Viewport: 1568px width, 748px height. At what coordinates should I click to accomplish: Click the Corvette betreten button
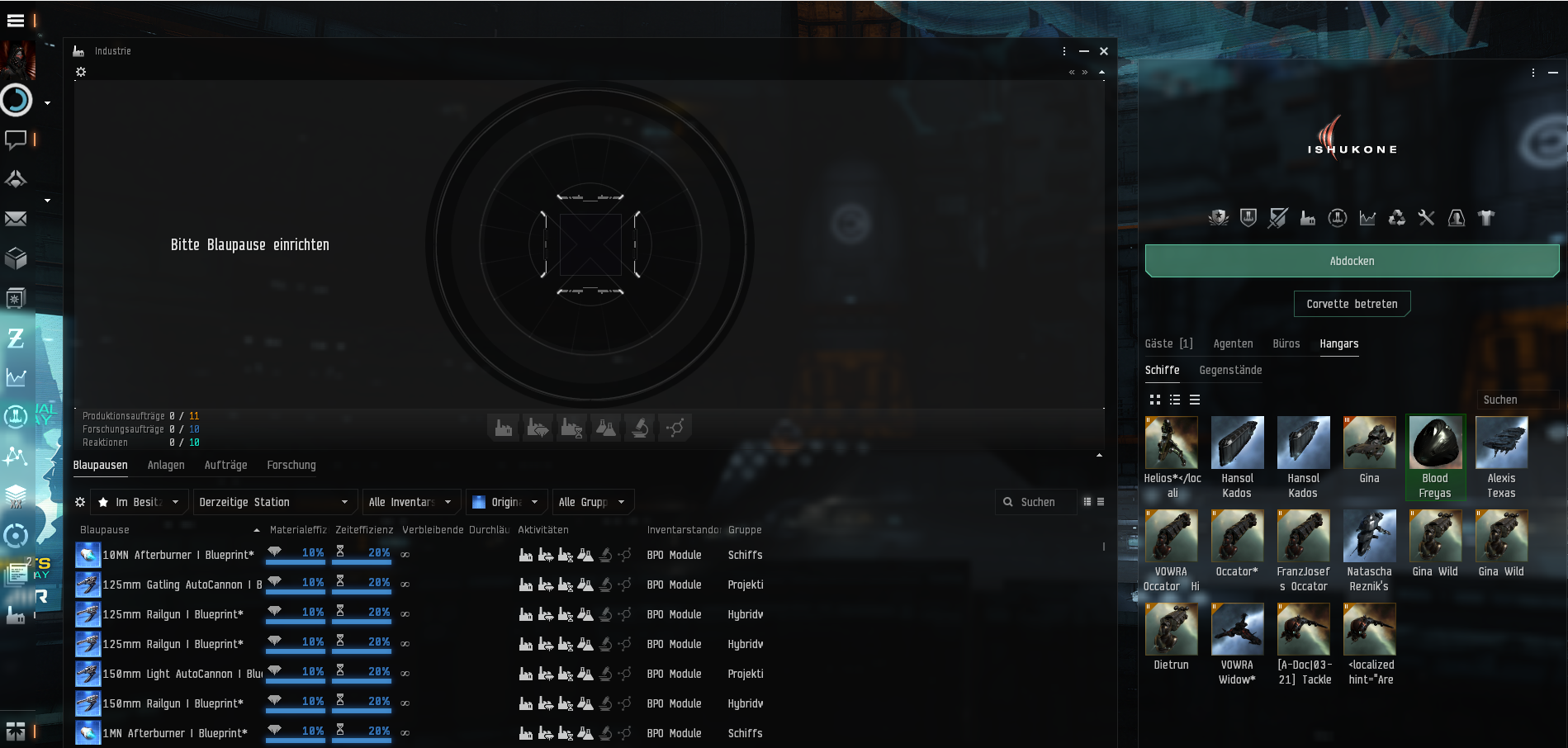click(x=1352, y=304)
